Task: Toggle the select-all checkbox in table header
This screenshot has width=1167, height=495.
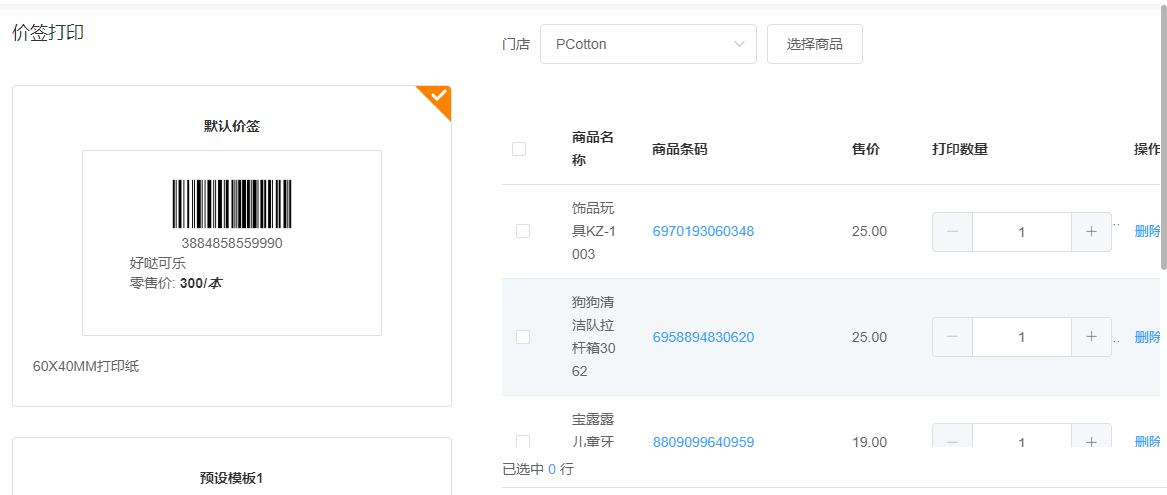Action: [519, 149]
